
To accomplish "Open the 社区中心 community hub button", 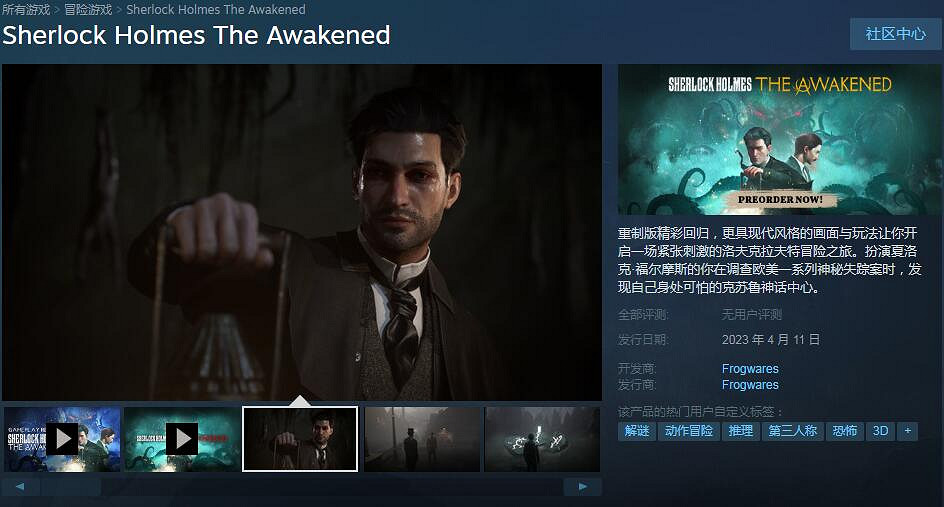I will (895, 34).
